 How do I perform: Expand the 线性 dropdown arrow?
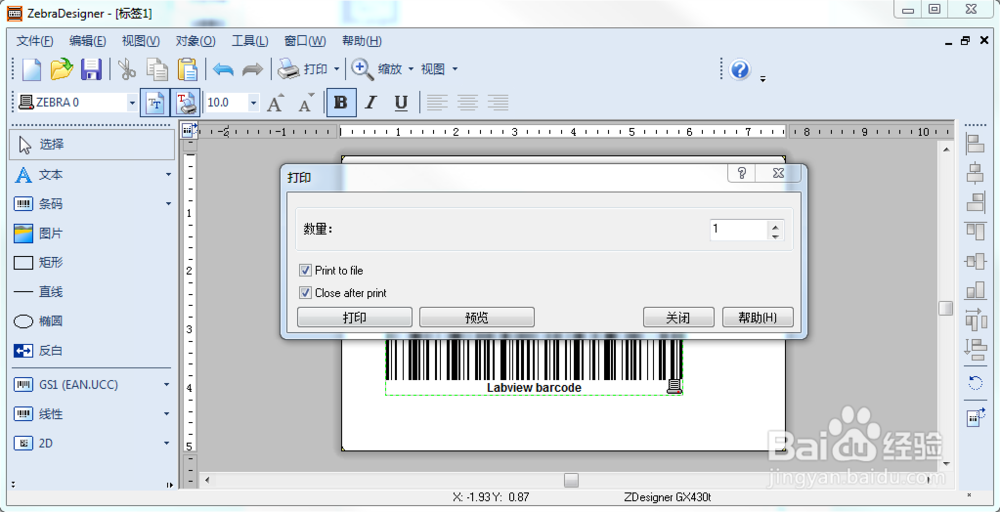[167, 414]
